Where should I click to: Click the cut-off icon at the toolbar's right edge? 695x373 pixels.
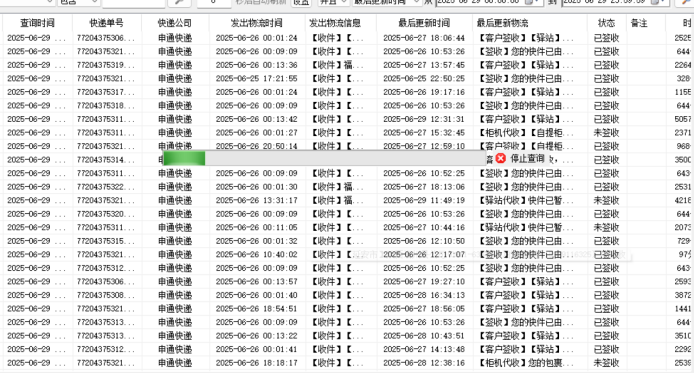(x=686, y=2)
